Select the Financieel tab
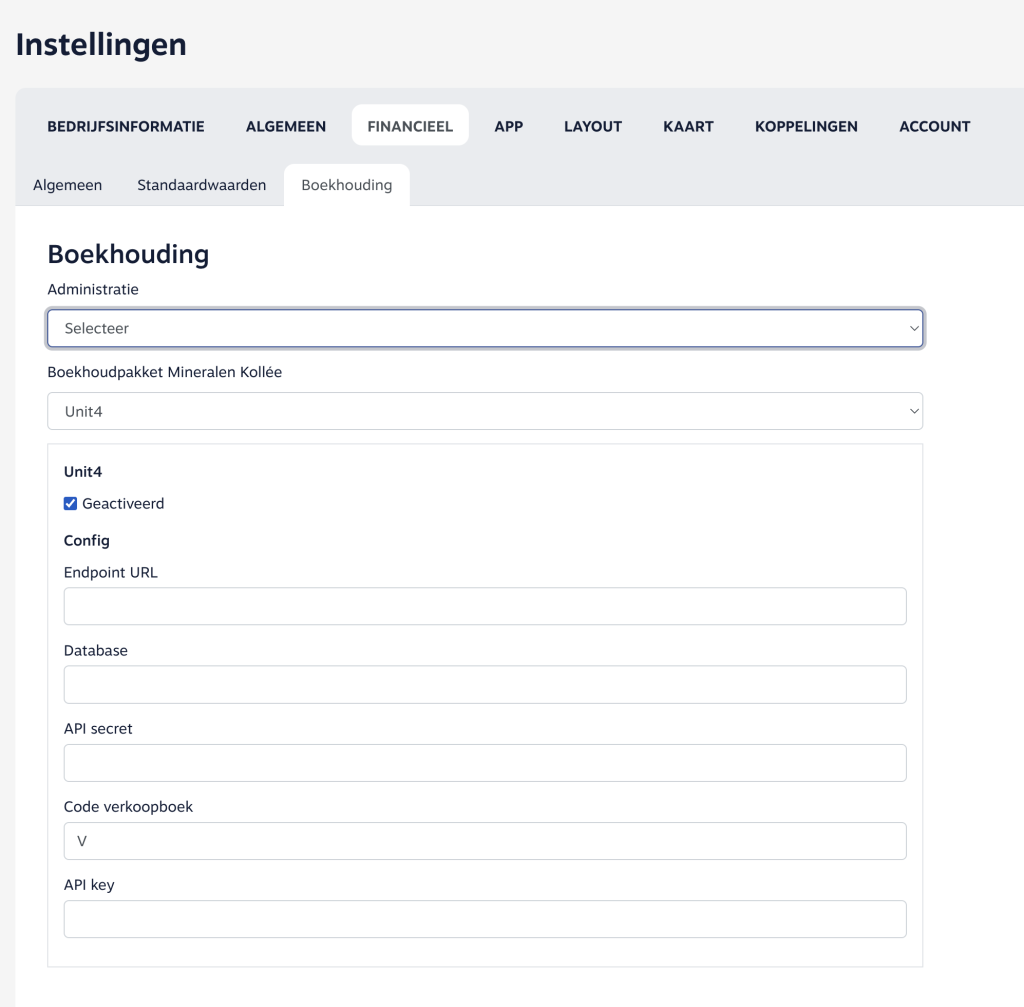Screen dimensions: 1024x1007 click(x=410, y=126)
